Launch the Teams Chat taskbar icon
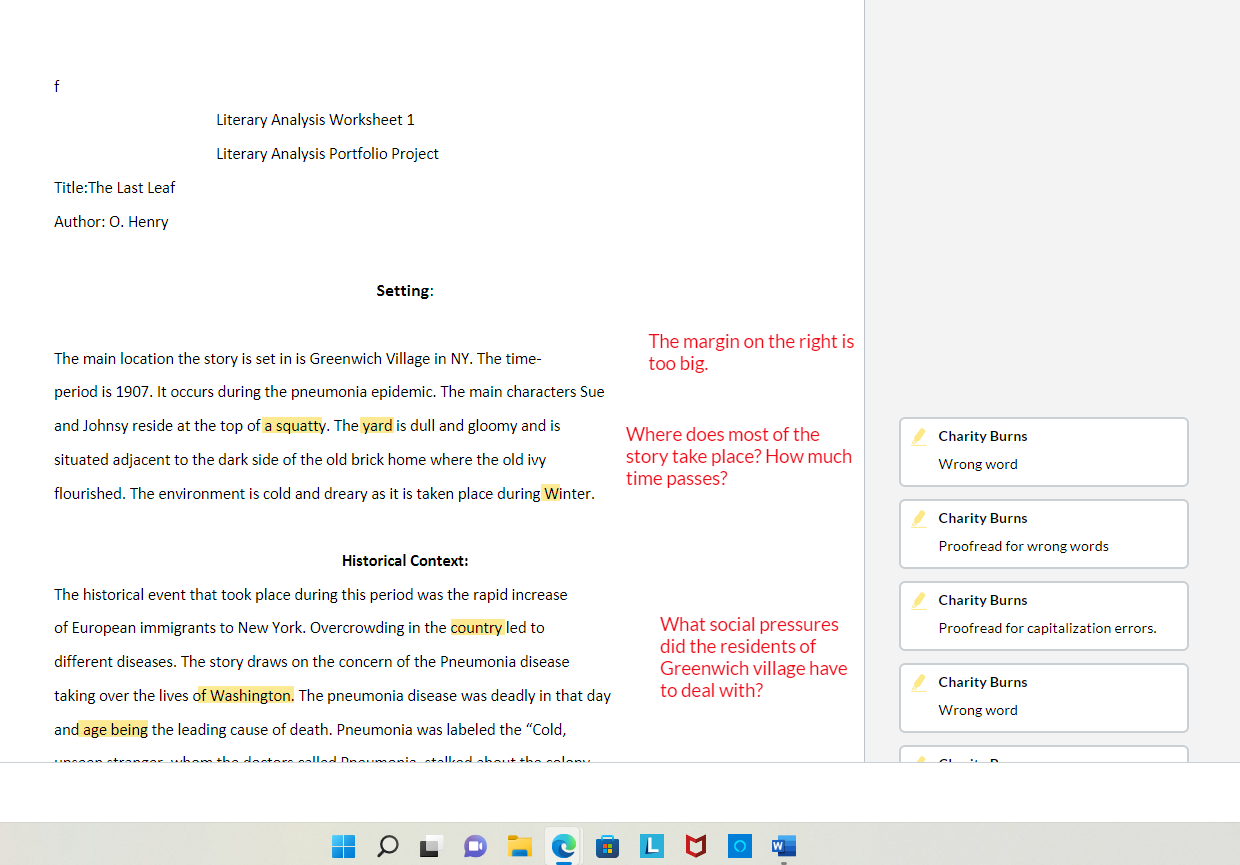This screenshot has height=865, width=1240. coord(474,846)
